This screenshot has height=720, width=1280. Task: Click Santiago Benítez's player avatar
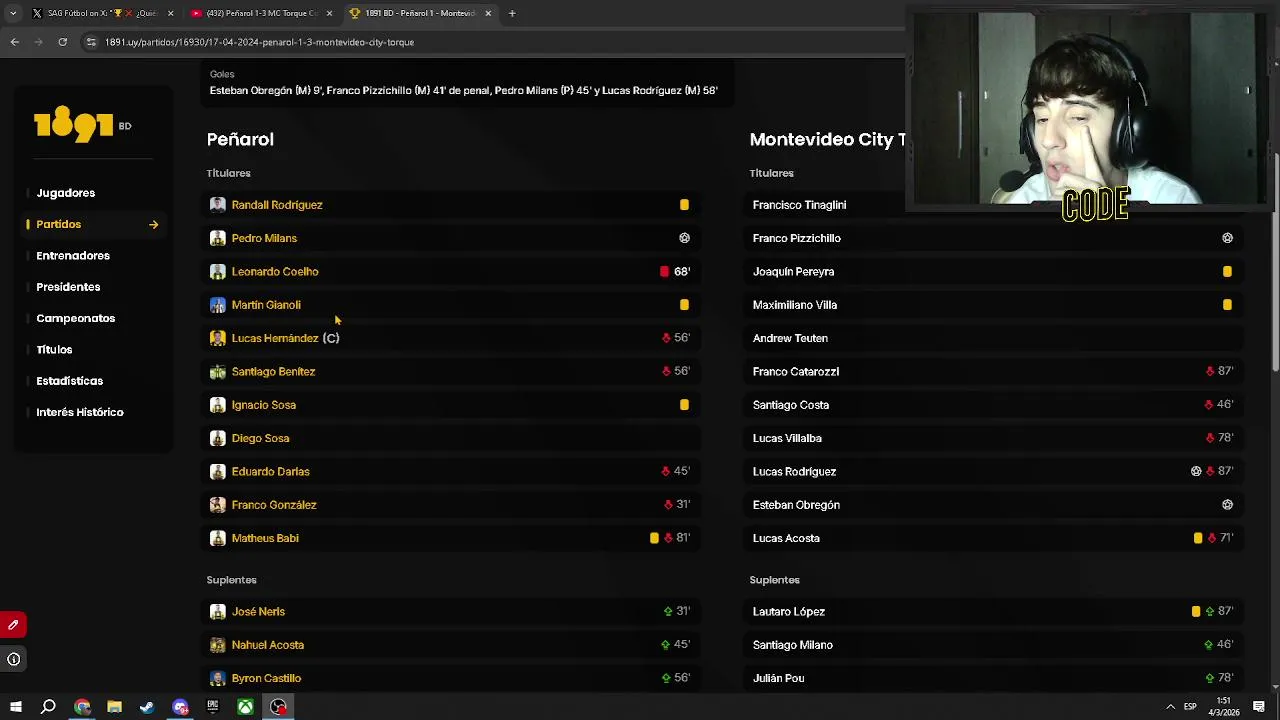(x=217, y=371)
